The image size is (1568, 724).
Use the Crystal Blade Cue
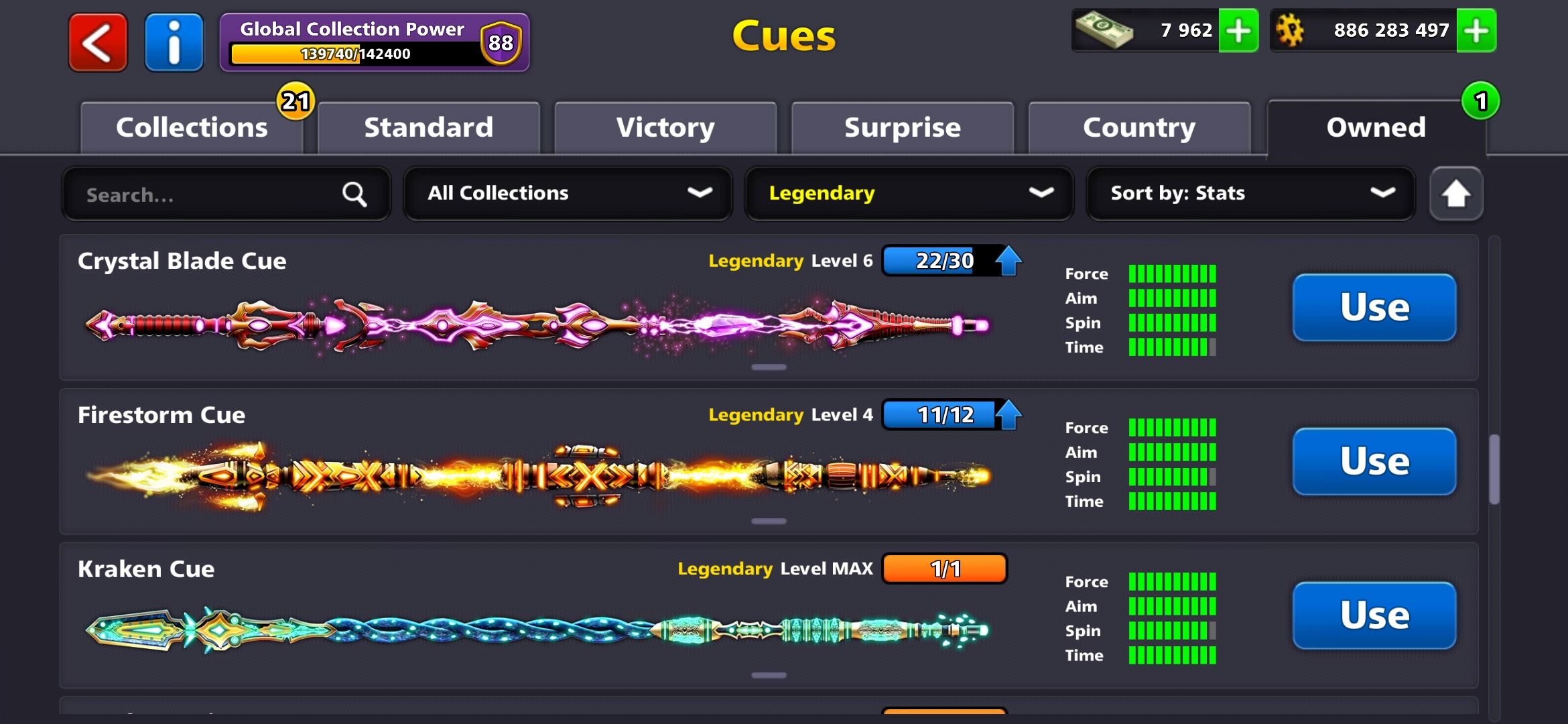(x=1374, y=308)
